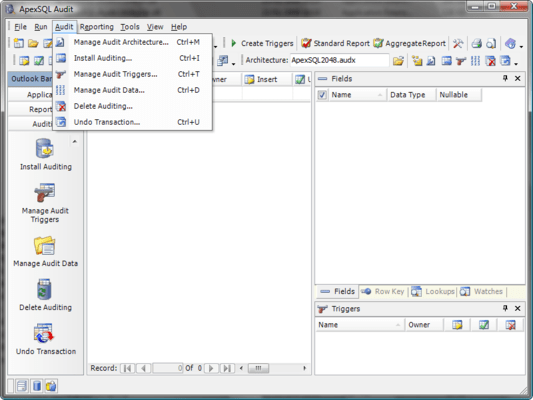
Task: Open dropdown arrow beside database-view icon
Action: [233, 64]
